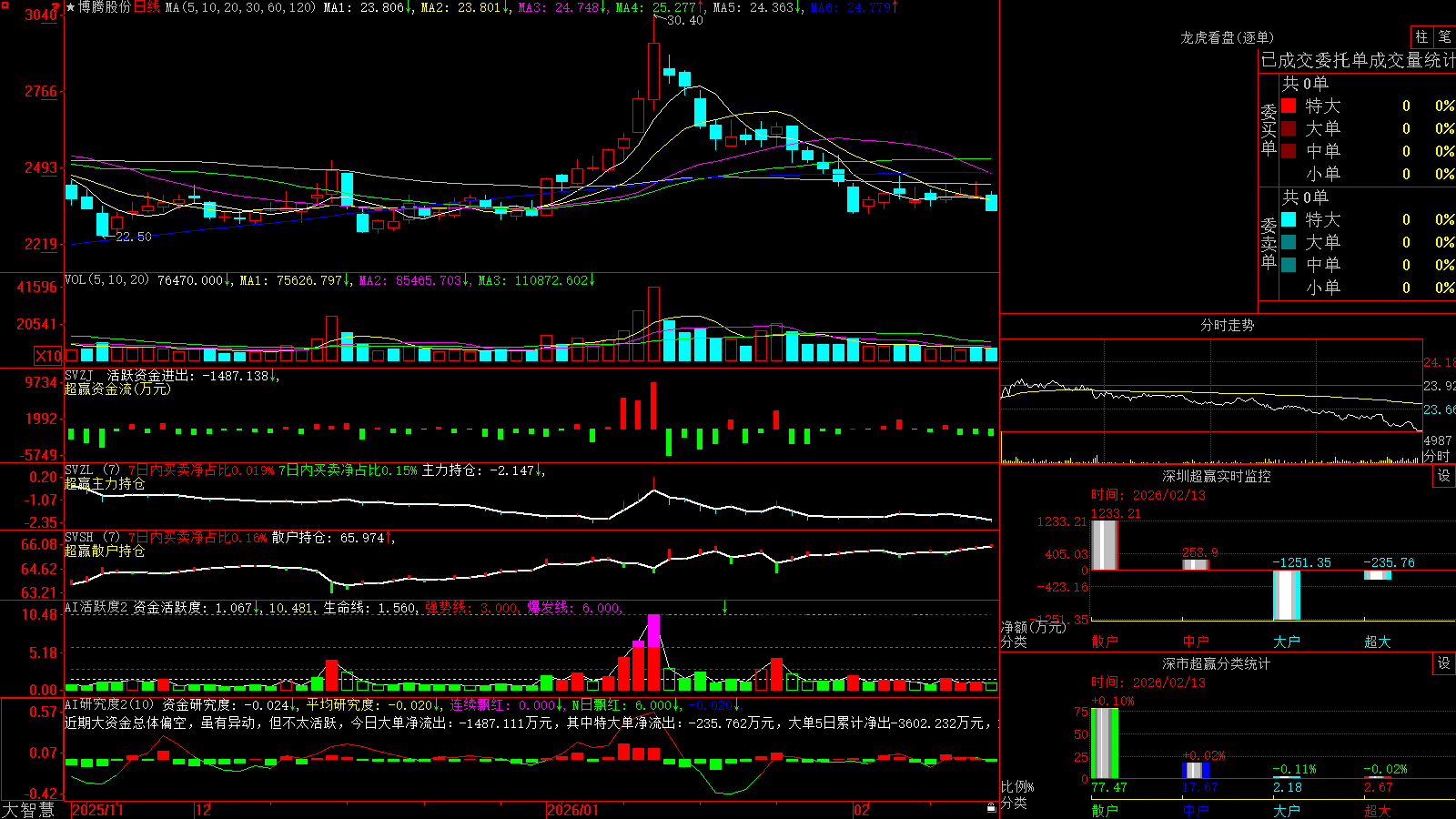Click the MA2: 23.801 value
Viewport: 1456px width, 819px height.
point(464,7)
